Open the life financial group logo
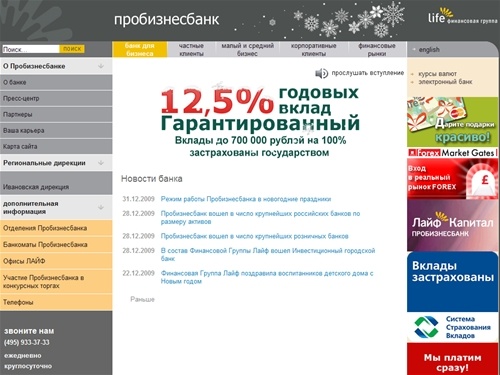The width and height of the screenshot is (500, 375). pos(462,16)
